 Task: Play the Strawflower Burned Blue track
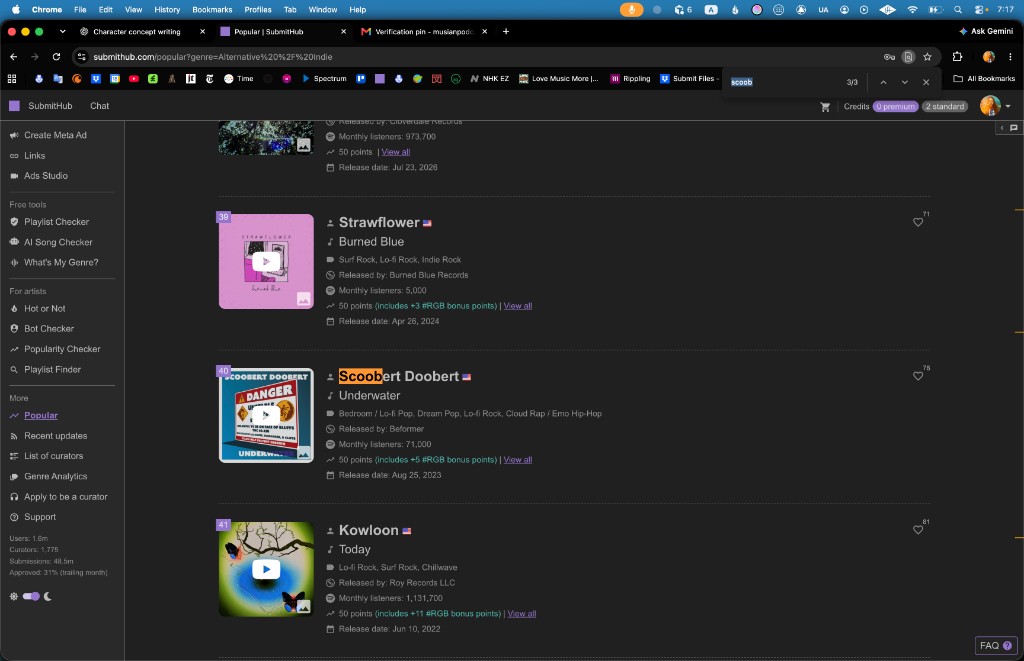(x=266, y=261)
